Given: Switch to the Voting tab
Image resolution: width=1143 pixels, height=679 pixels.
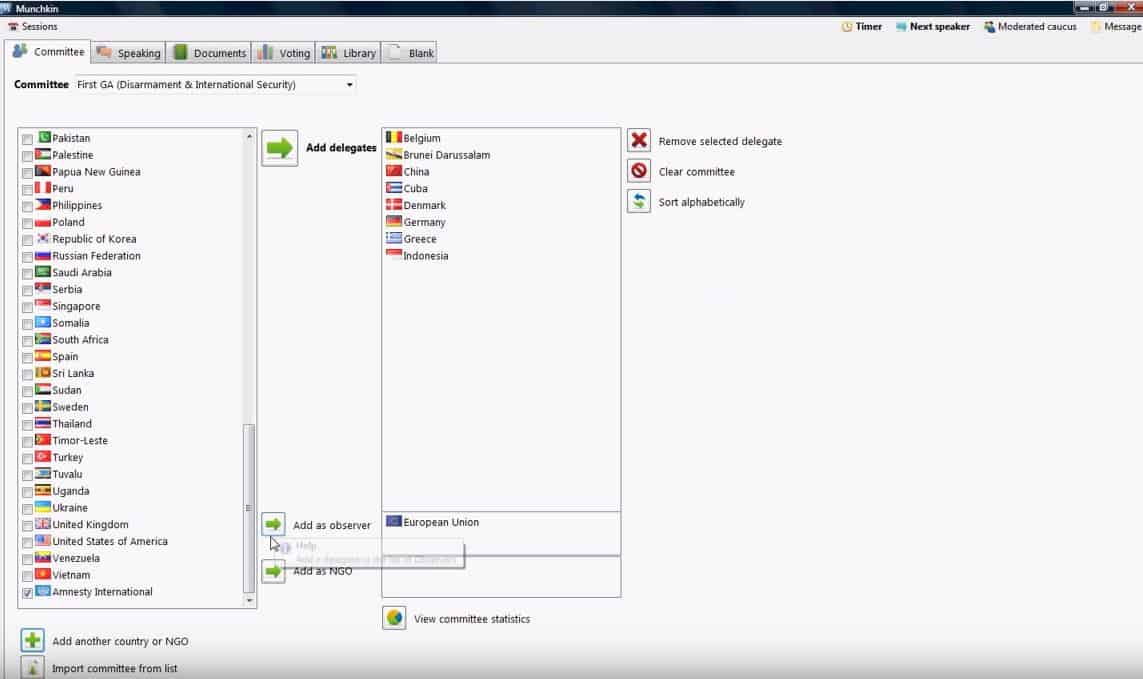Looking at the screenshot, I should click(x=283, y=53).
